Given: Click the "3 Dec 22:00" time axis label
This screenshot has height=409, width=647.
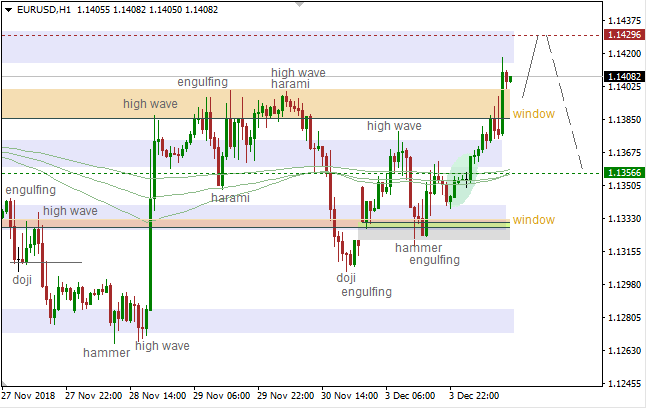Looking at the screenshot, I should 475,395.
